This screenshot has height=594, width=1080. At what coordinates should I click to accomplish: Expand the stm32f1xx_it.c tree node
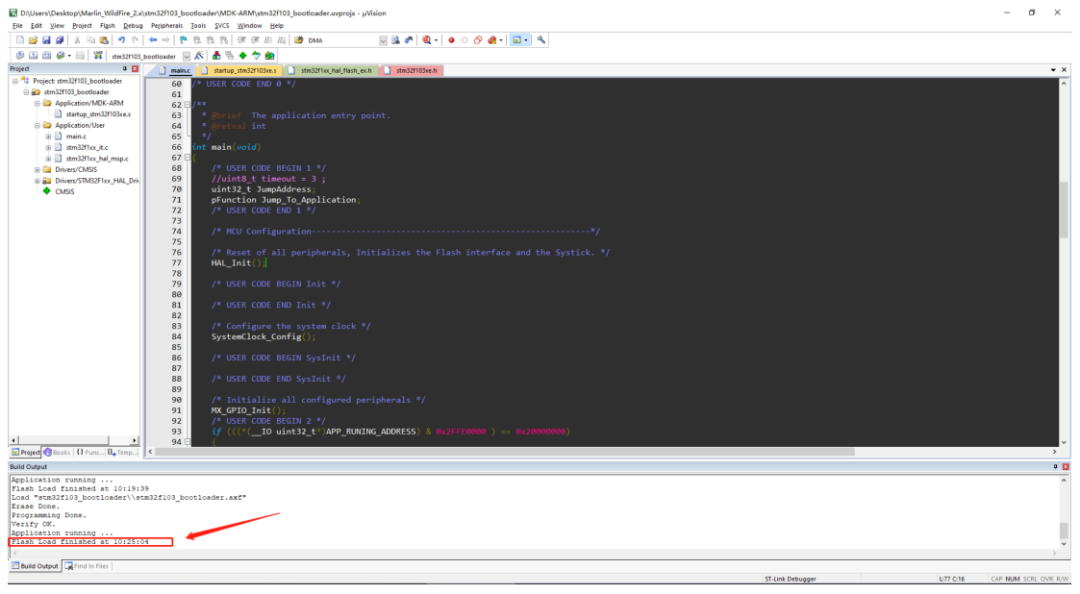point(48,147)
